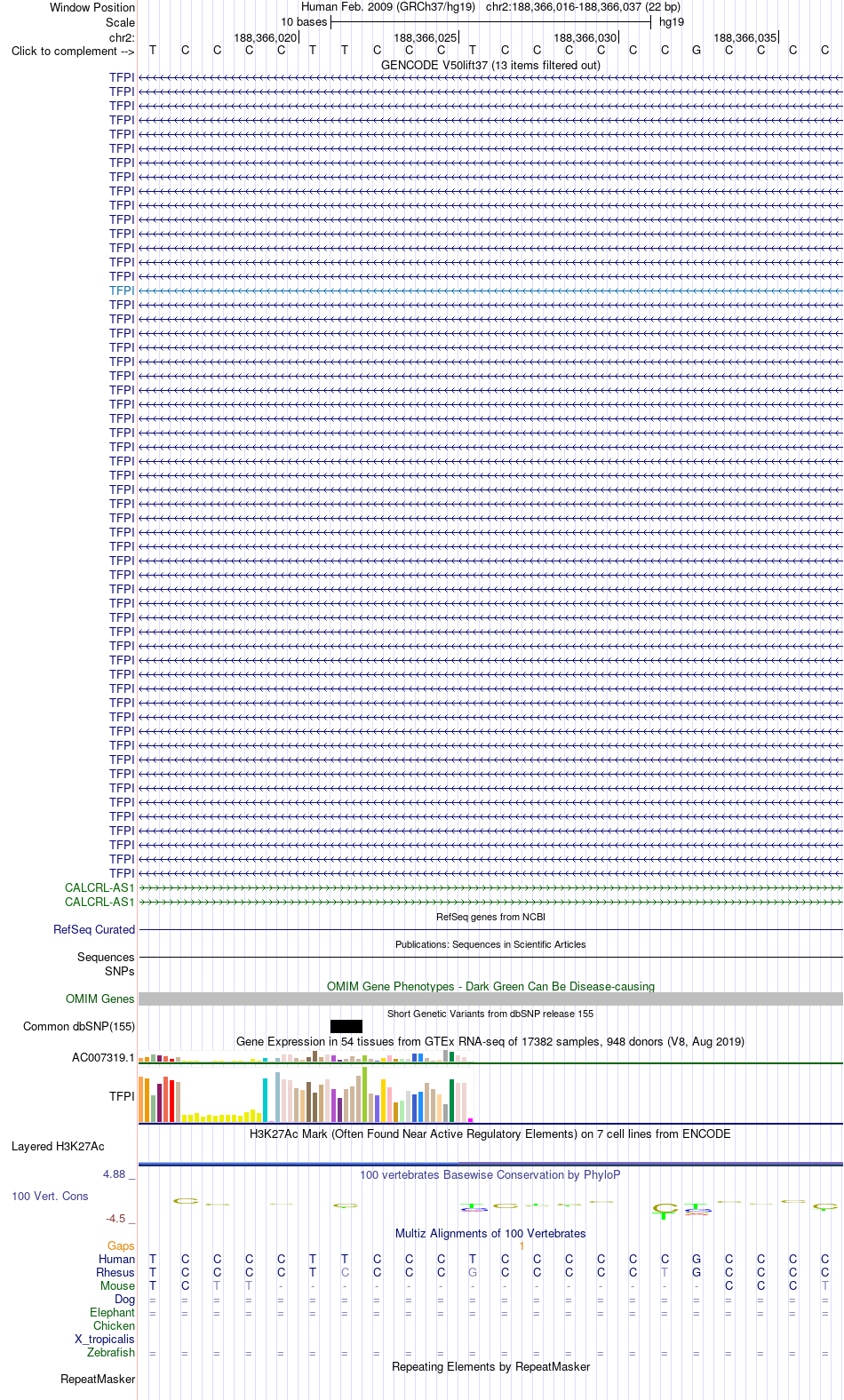Click the black dbSNP variant block
The width and height of the screenshot is (844, 1400).
(346, 1026)
